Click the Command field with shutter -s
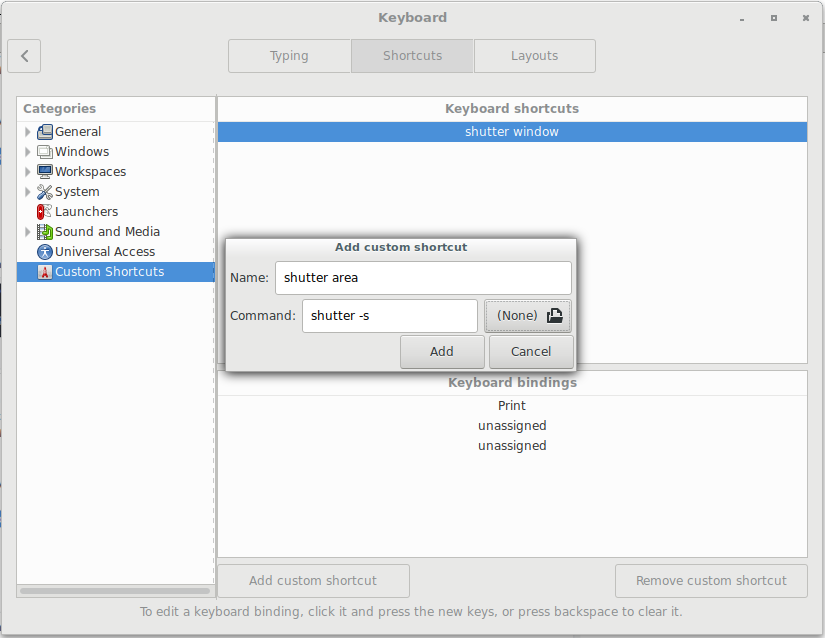The image size is (825, 638). [x=389, y=316]
